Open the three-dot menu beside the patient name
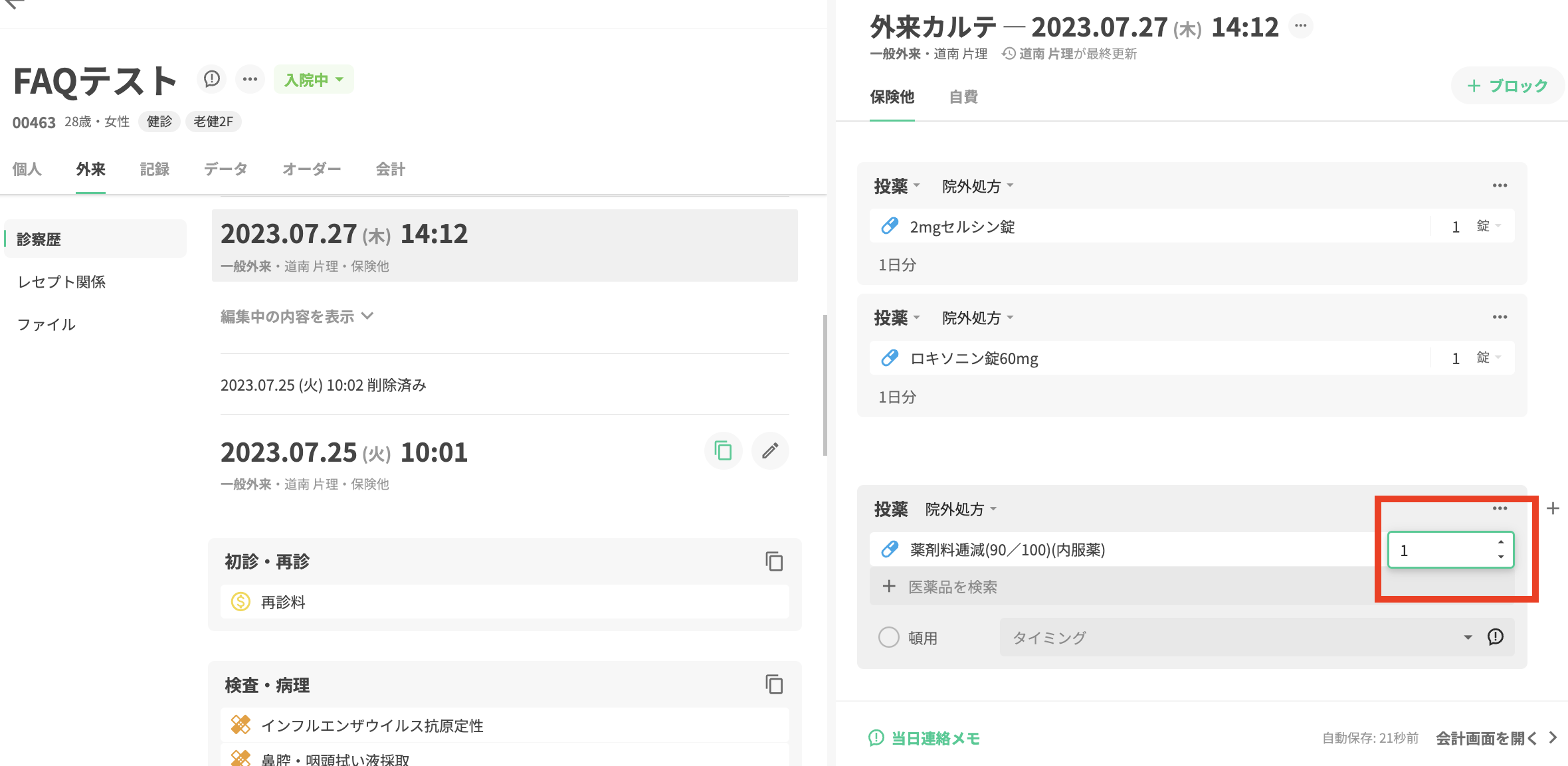This screenshot has height=766, width=1568. pos(250,79)
